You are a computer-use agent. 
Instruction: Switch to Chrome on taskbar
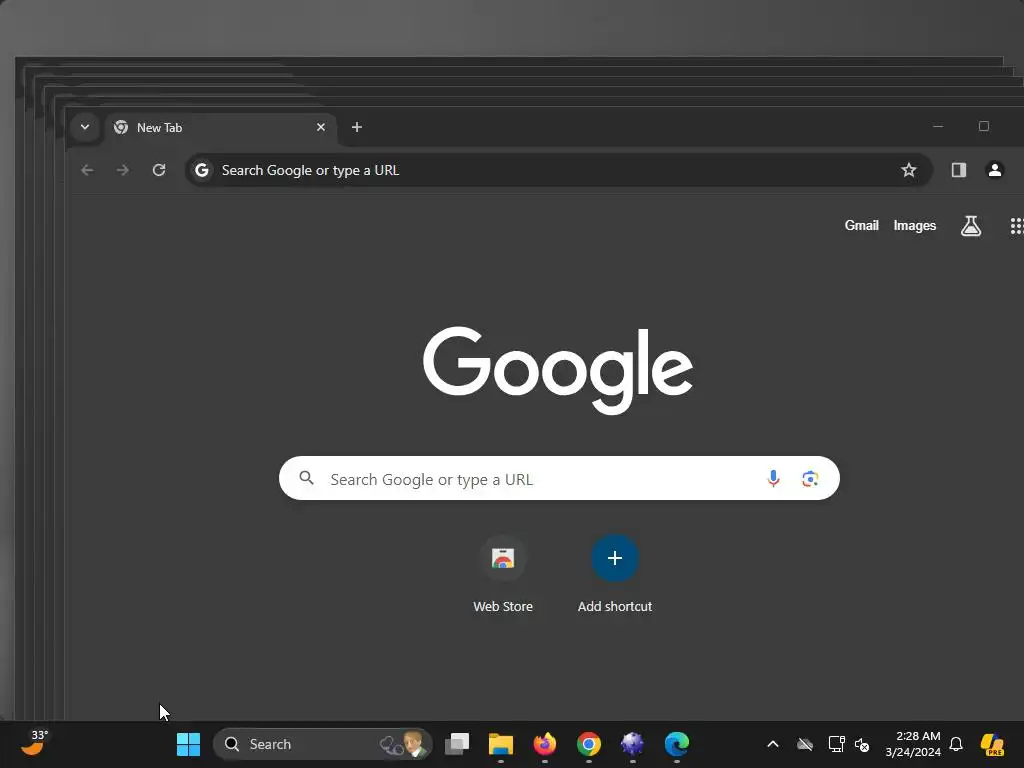click(x=588, y=744)
